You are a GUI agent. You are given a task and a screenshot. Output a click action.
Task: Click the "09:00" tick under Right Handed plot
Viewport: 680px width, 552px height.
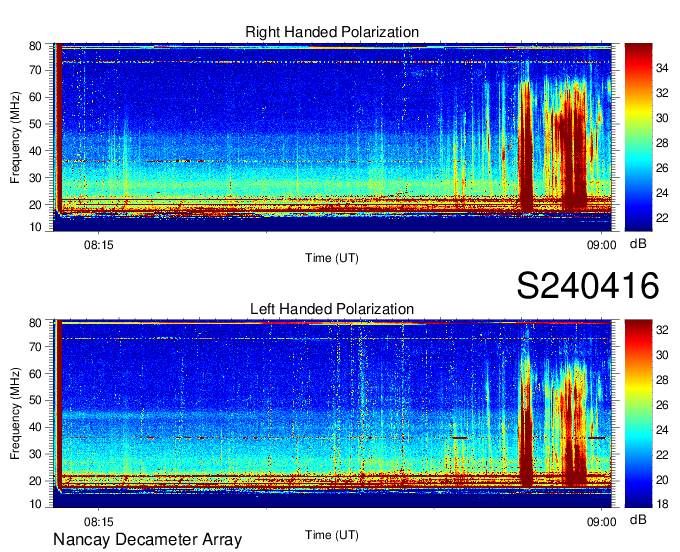point(602,245)
